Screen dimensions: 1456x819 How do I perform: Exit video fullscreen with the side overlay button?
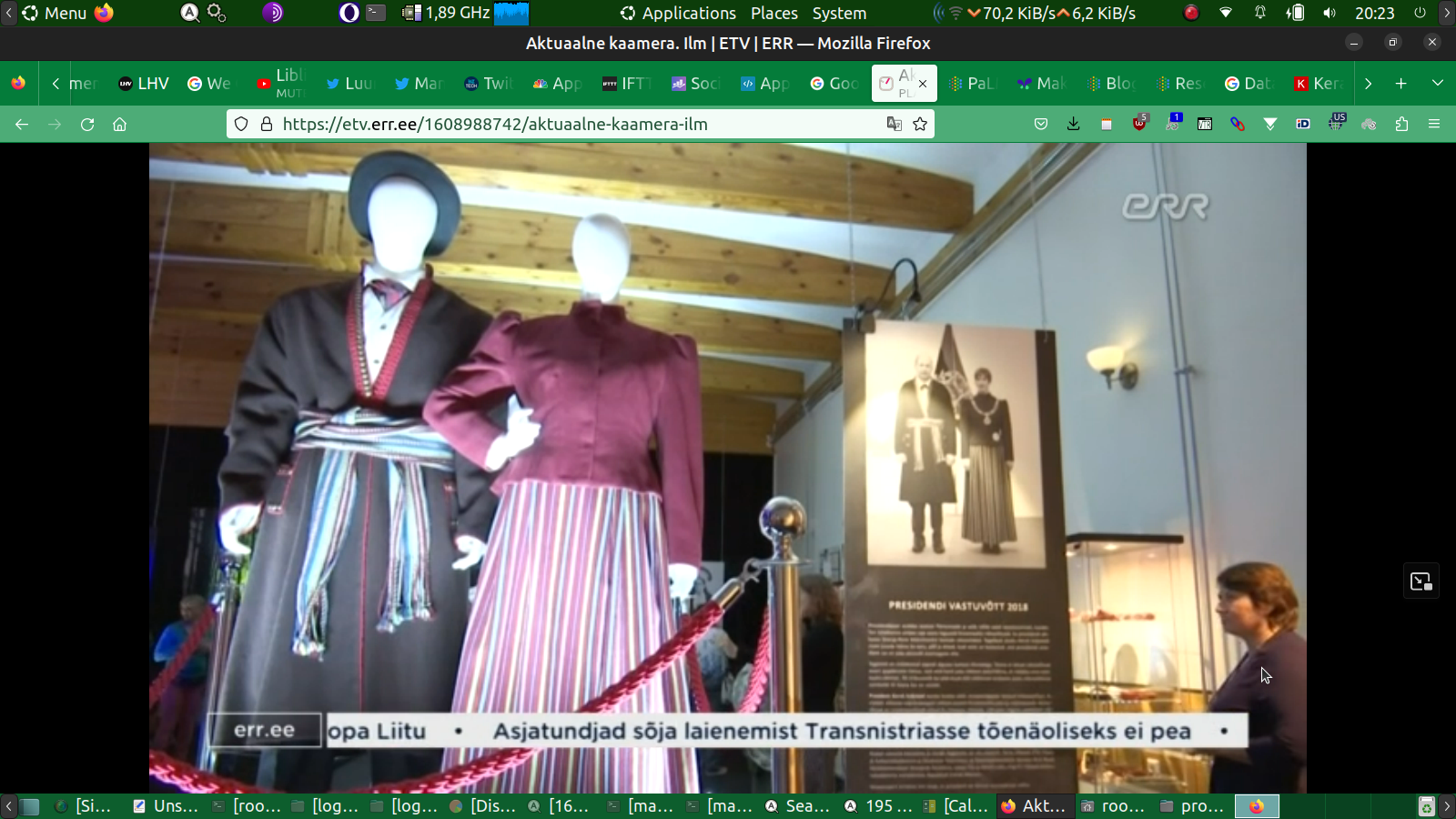[1421, 581]
